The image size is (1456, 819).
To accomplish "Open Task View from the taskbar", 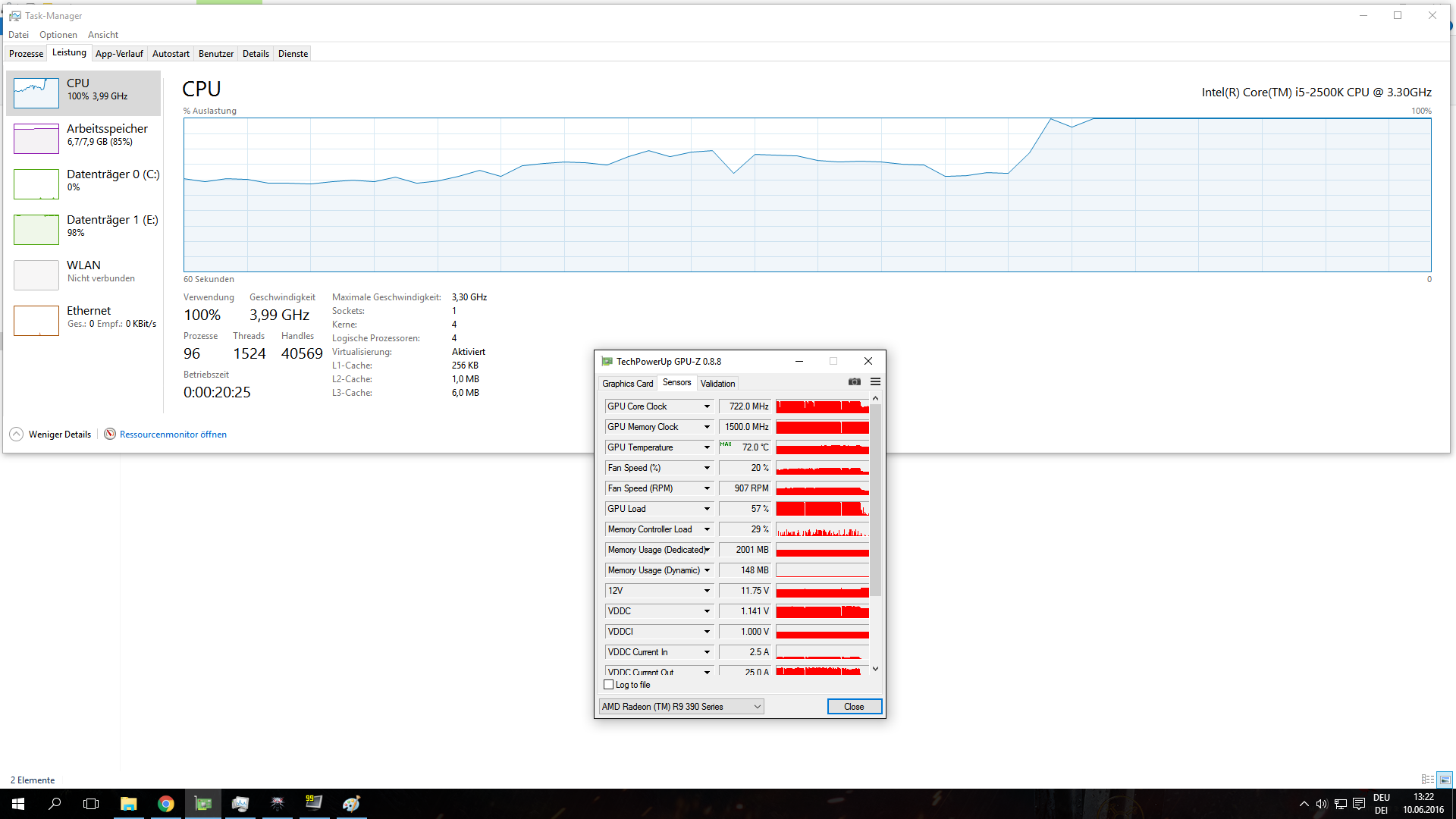I will (91, 804).
